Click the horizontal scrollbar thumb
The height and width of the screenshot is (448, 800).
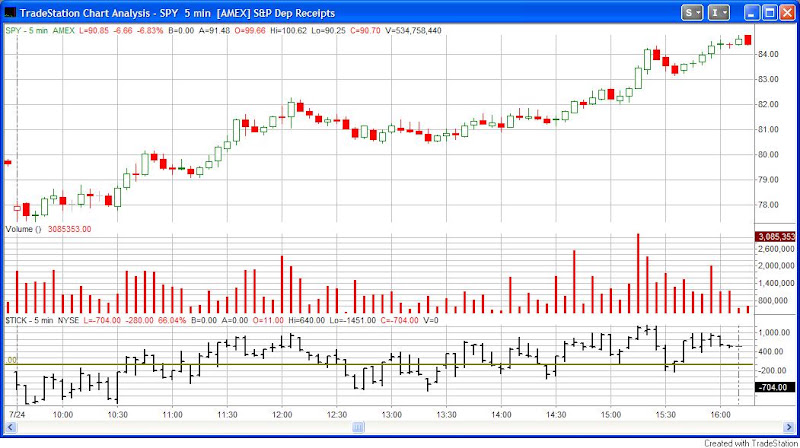358,427
